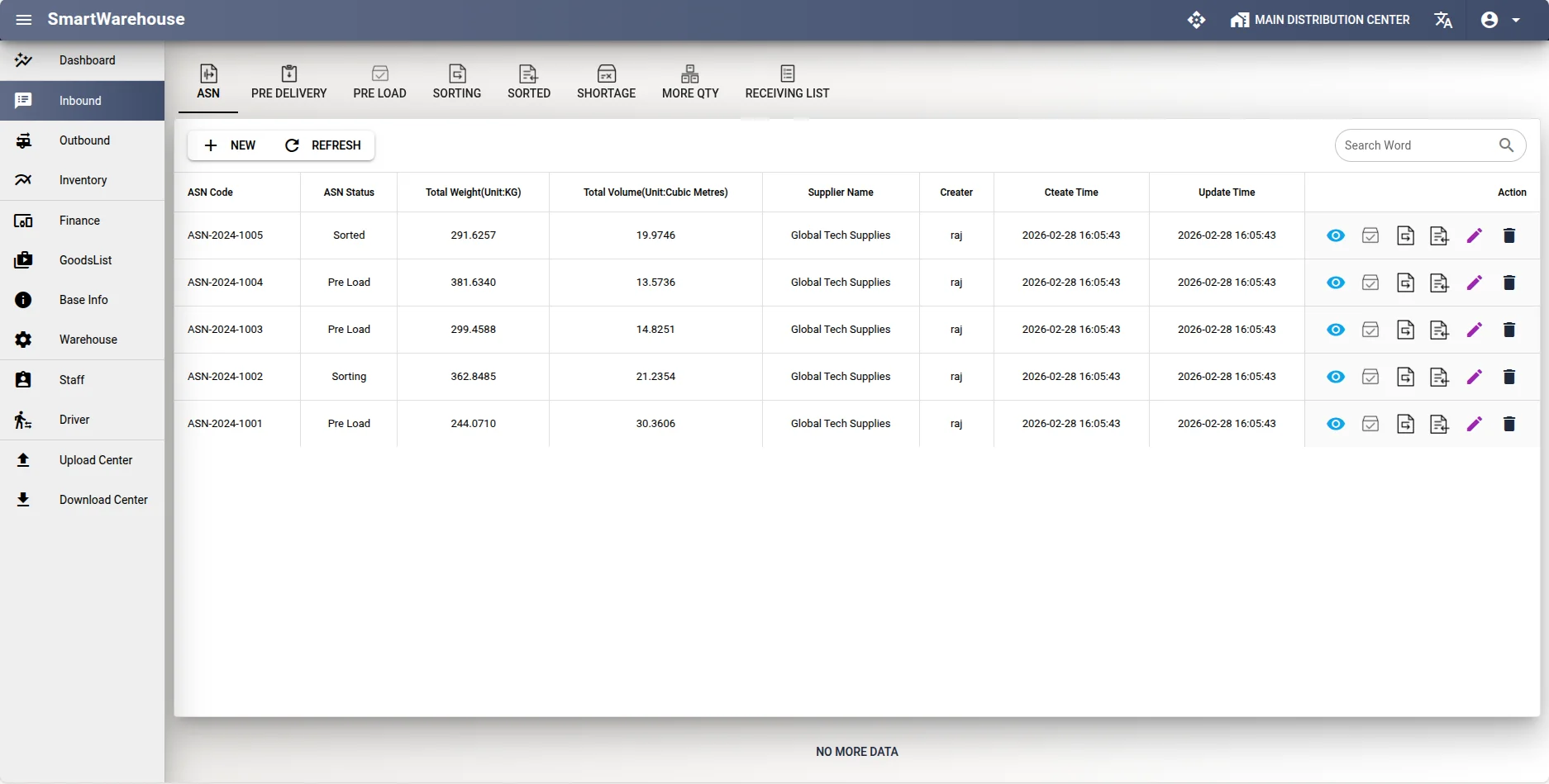Open GoodsList in the sidebar
This screenshot has height=784, width=1549.
coord(82,260)
